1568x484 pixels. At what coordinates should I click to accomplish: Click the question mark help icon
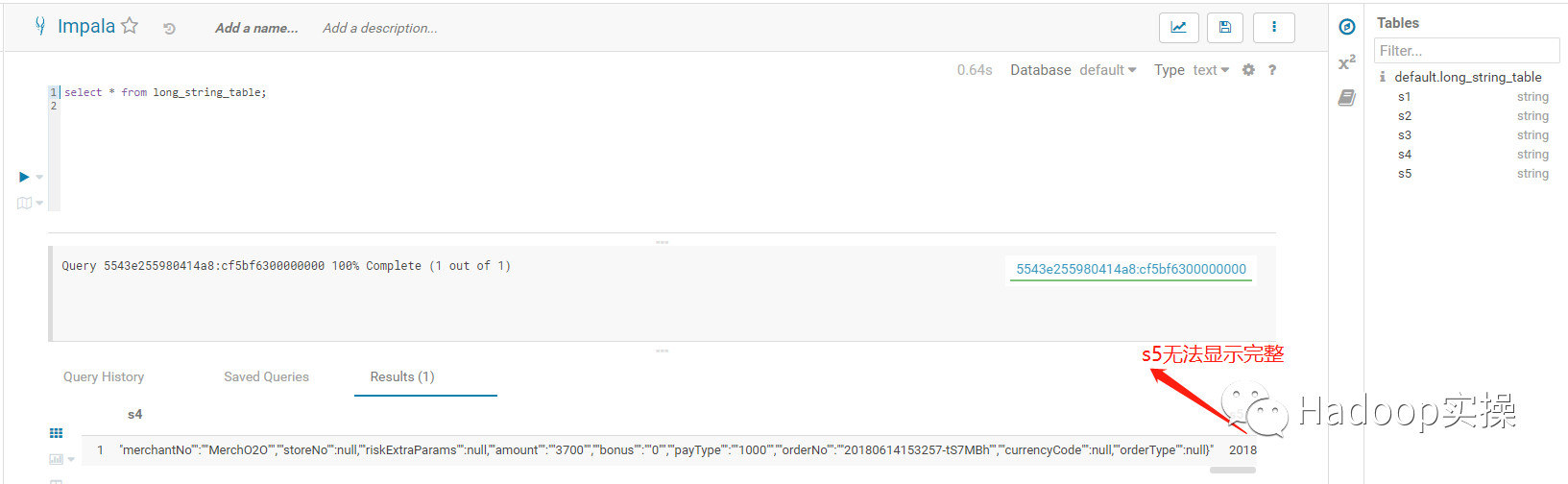click(x=1272, y=70)
